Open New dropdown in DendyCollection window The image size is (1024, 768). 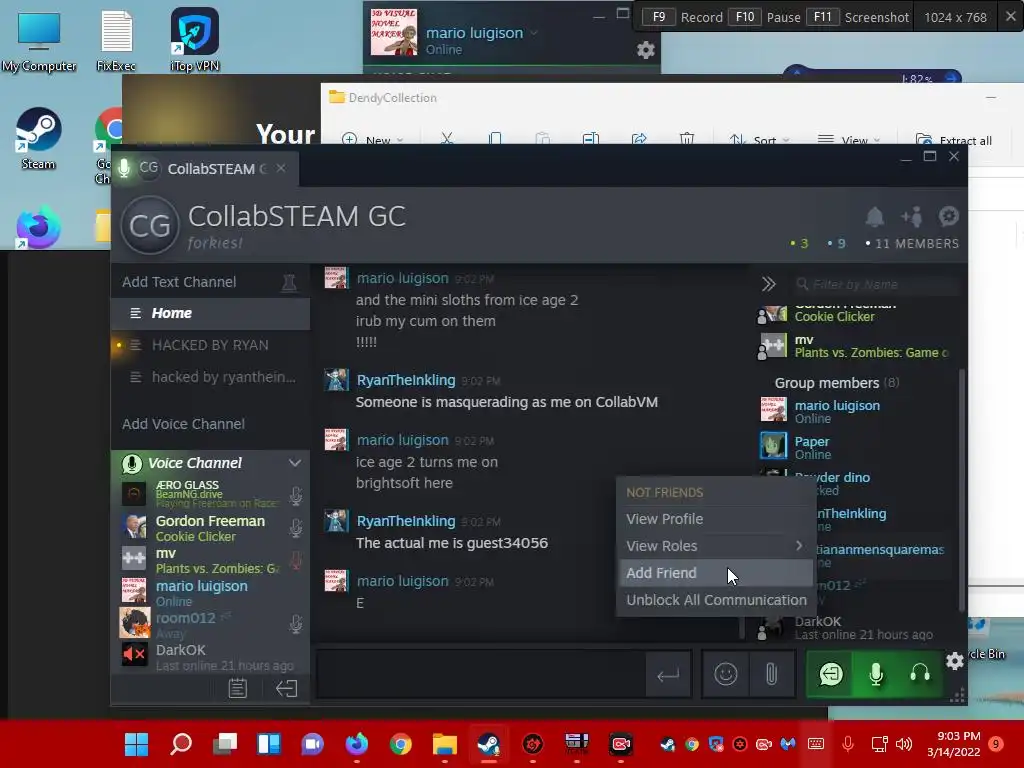click(x=373, y=139)
